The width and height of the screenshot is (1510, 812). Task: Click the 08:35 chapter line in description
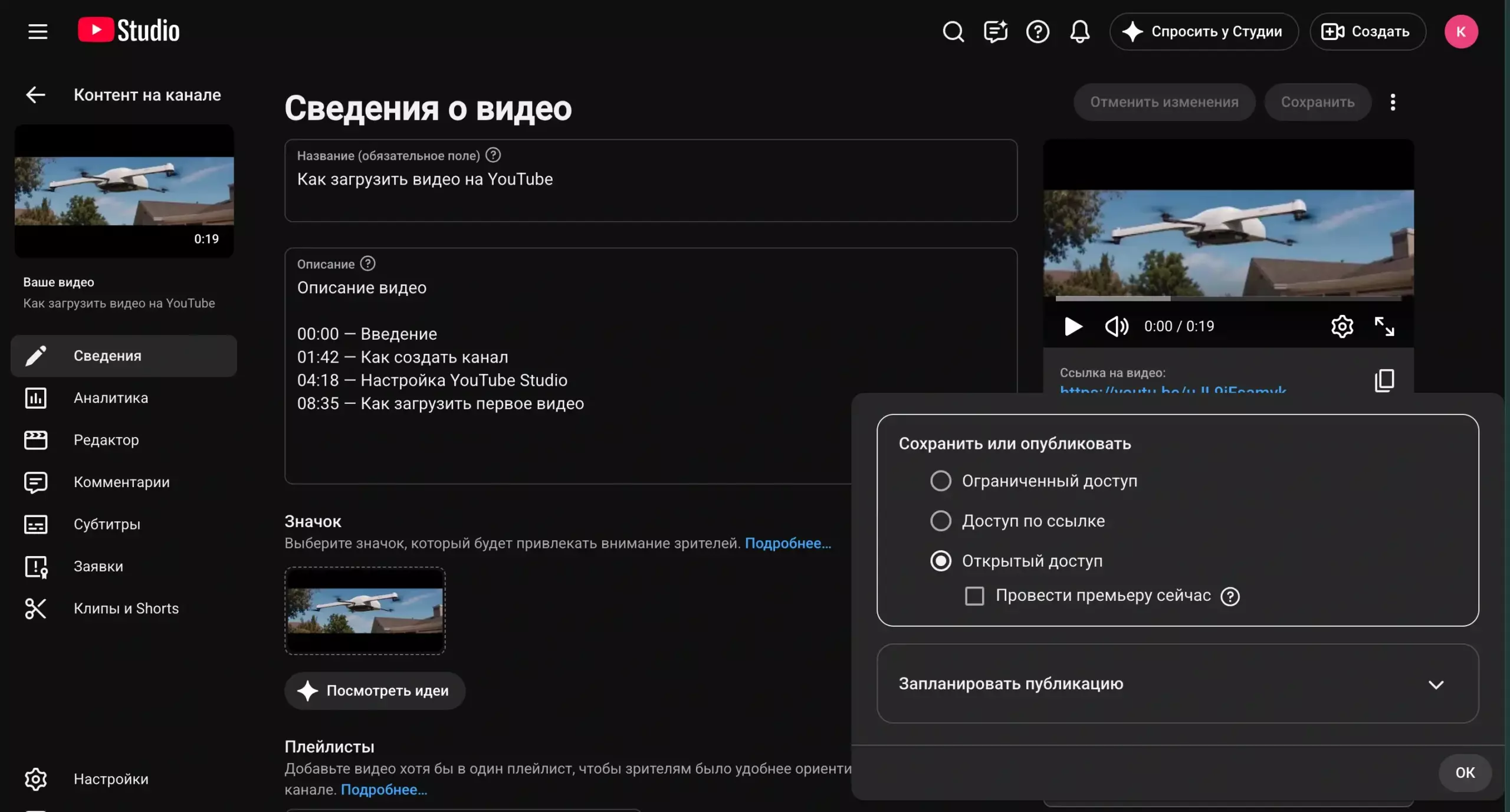(440, 403)
